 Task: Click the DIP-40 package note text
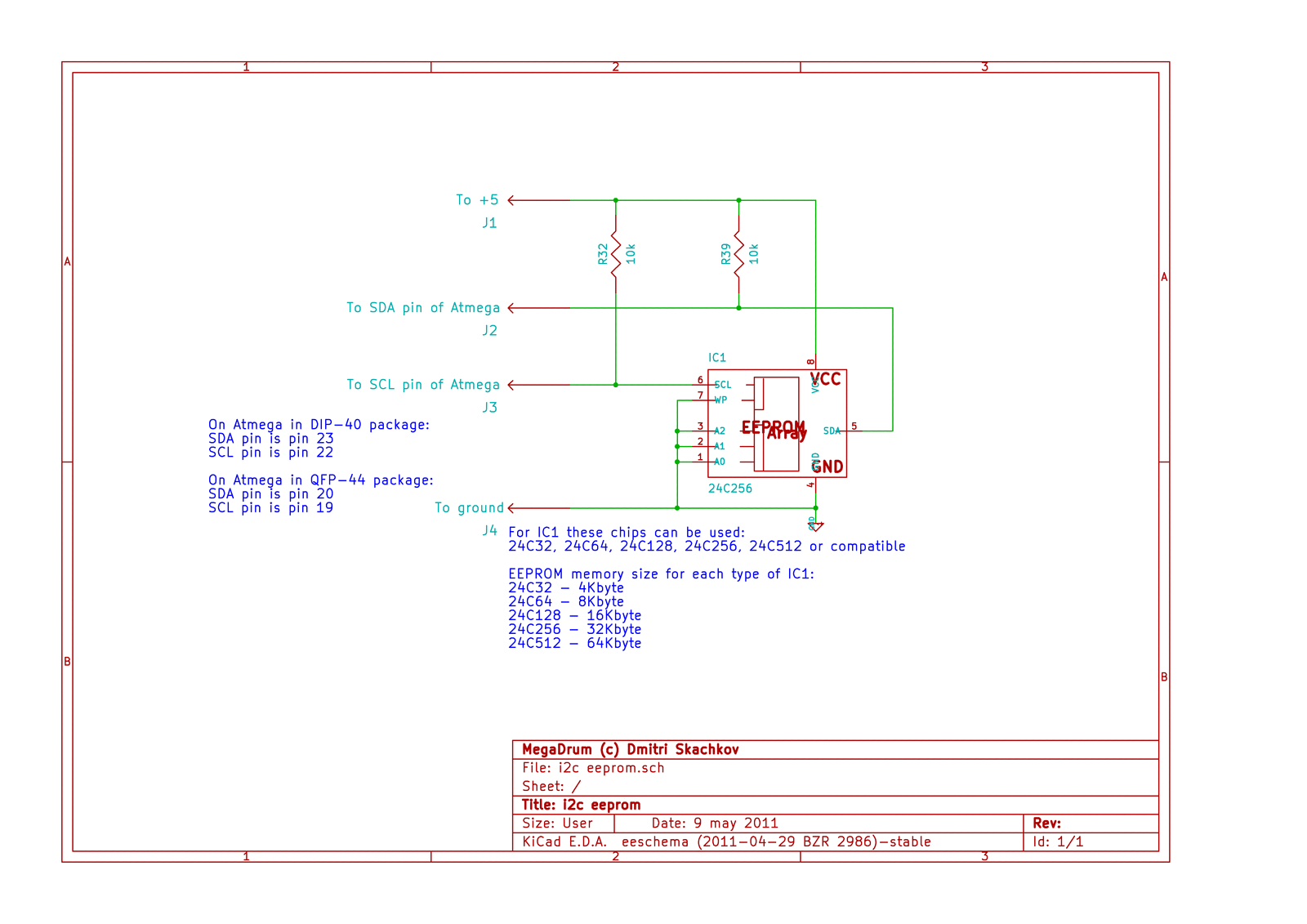pos(319,425)
